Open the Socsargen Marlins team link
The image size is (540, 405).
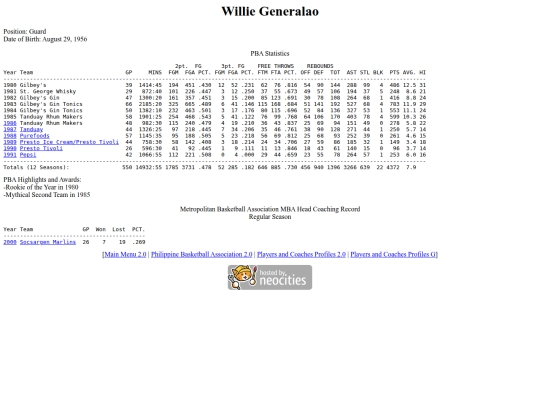point(48,242)
